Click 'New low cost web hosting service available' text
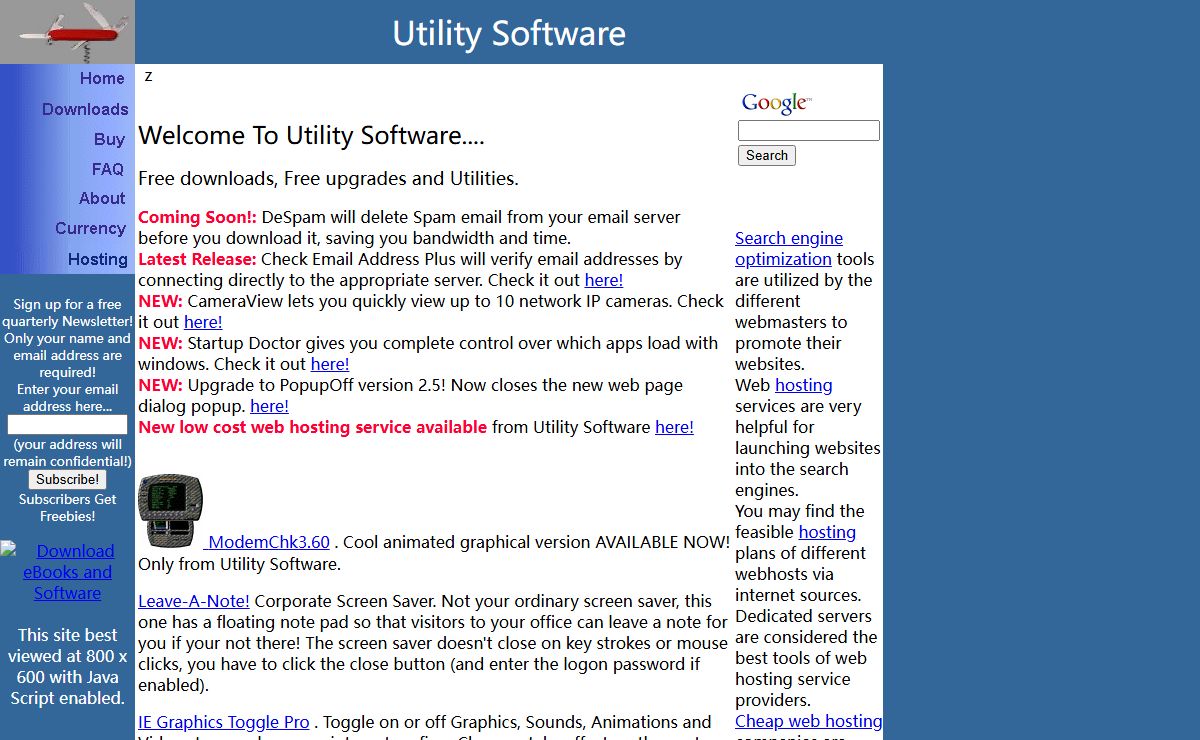Viewport: 1200px width, 740px height. 312,427
